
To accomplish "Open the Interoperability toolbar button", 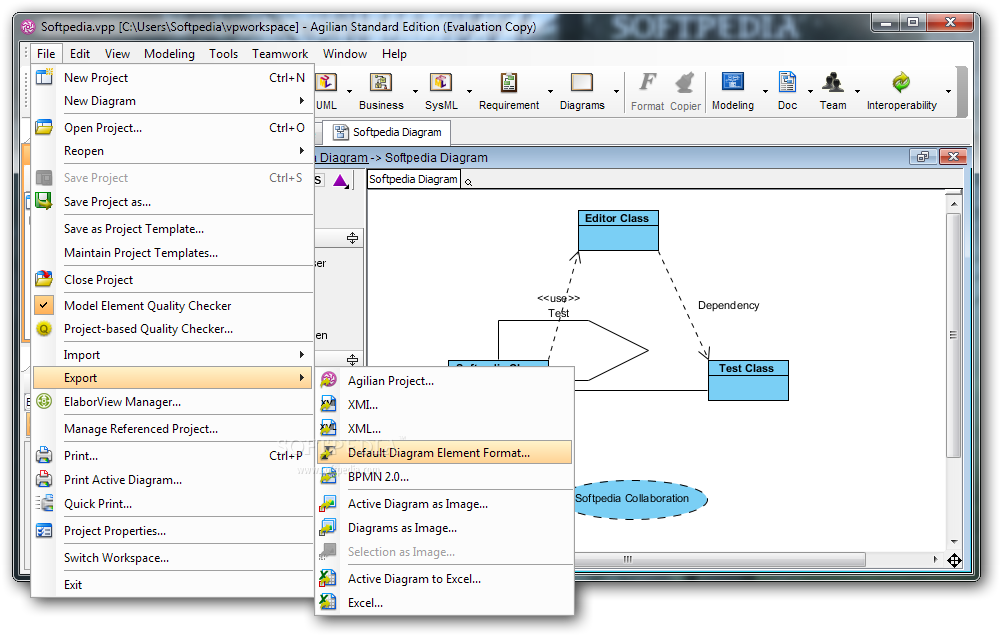I will pos(901,91).
